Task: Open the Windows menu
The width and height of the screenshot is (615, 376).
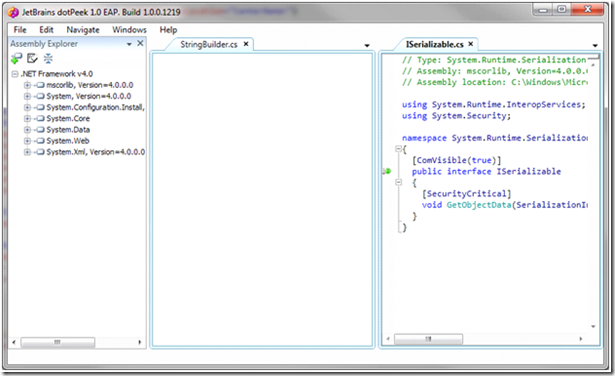Action: [x=129, y=30]
